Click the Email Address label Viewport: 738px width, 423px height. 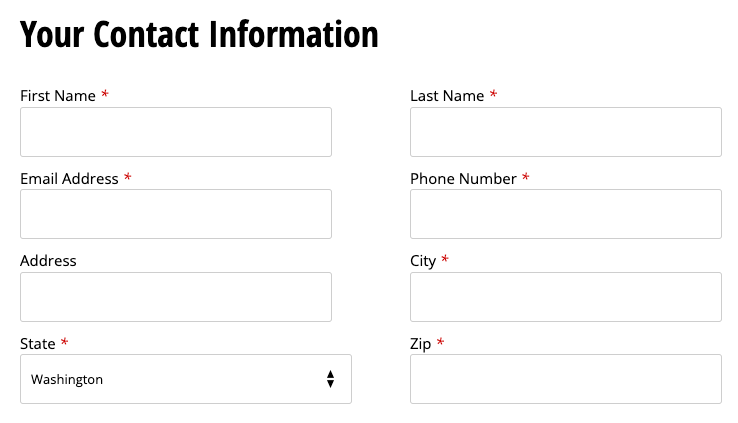[x=69, y=179]
